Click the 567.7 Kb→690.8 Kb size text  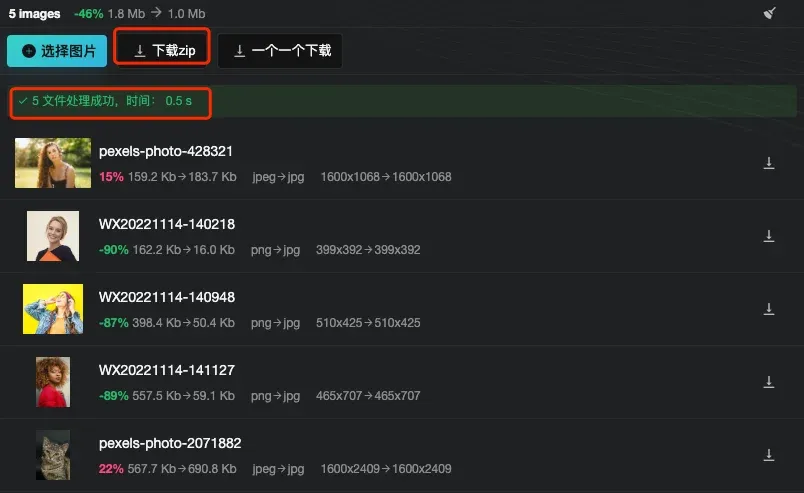click(x=182, y=469)
